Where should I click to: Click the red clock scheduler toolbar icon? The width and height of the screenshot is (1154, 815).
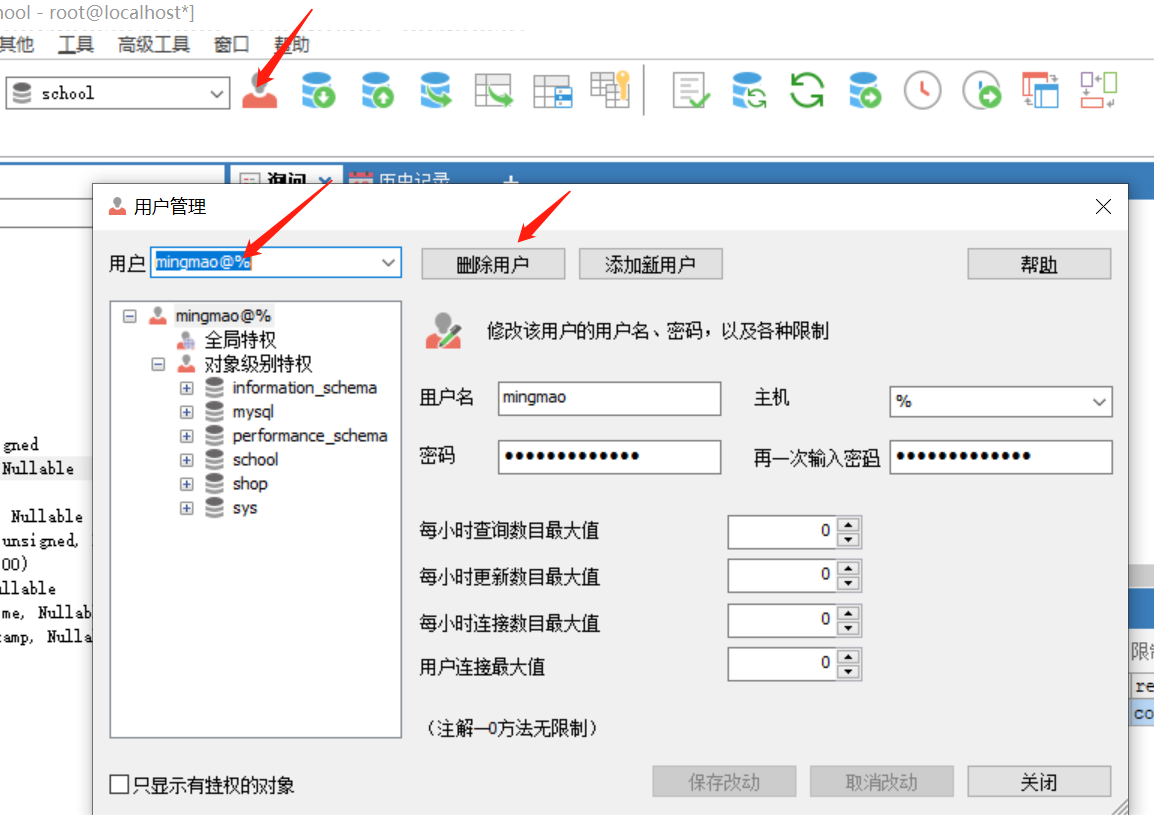click(x=923, y=91)
